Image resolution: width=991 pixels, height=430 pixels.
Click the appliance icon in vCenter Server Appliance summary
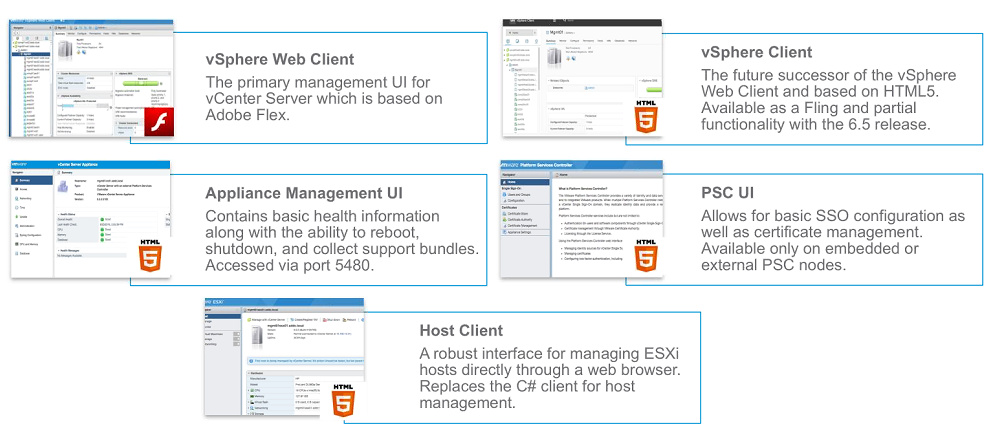point(63,187)
